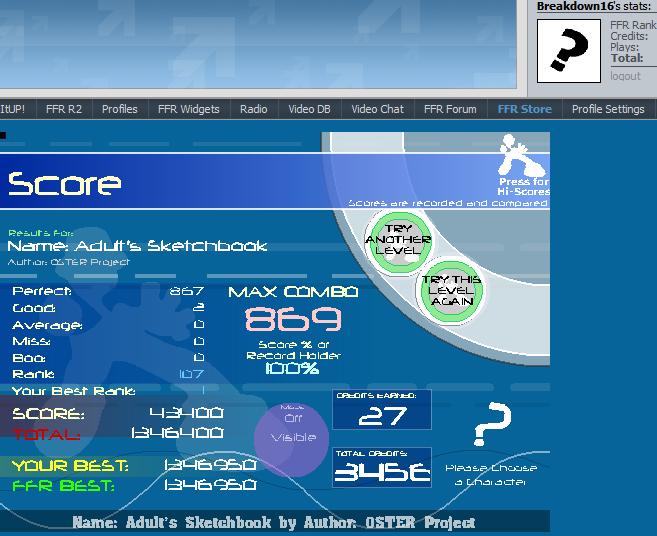Click the large Max Combo 869 number
Viewport: 657px width, 536px height.
[293, 319]
